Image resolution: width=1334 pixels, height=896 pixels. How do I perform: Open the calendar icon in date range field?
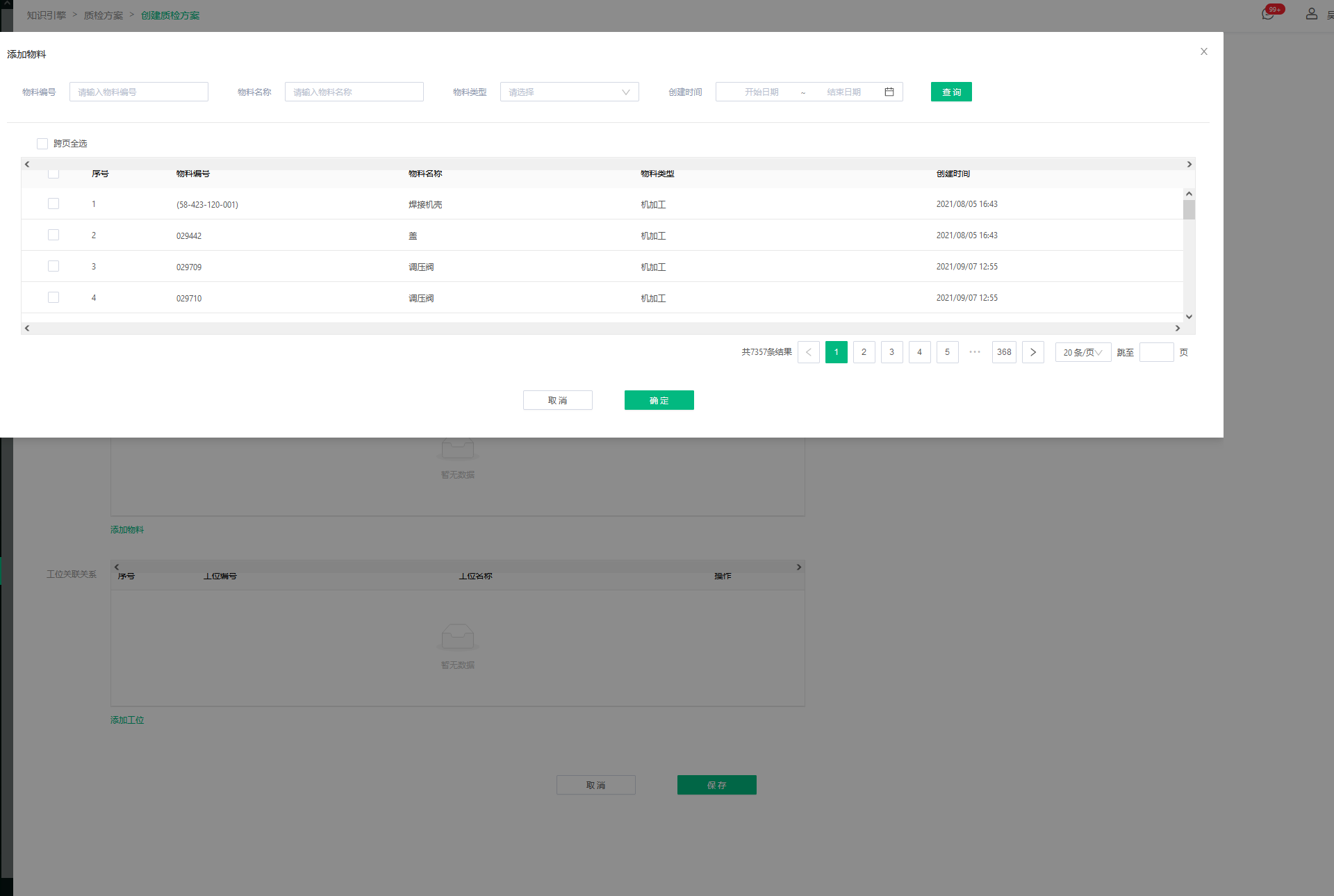pyautogui.click(x=889, y=92)
